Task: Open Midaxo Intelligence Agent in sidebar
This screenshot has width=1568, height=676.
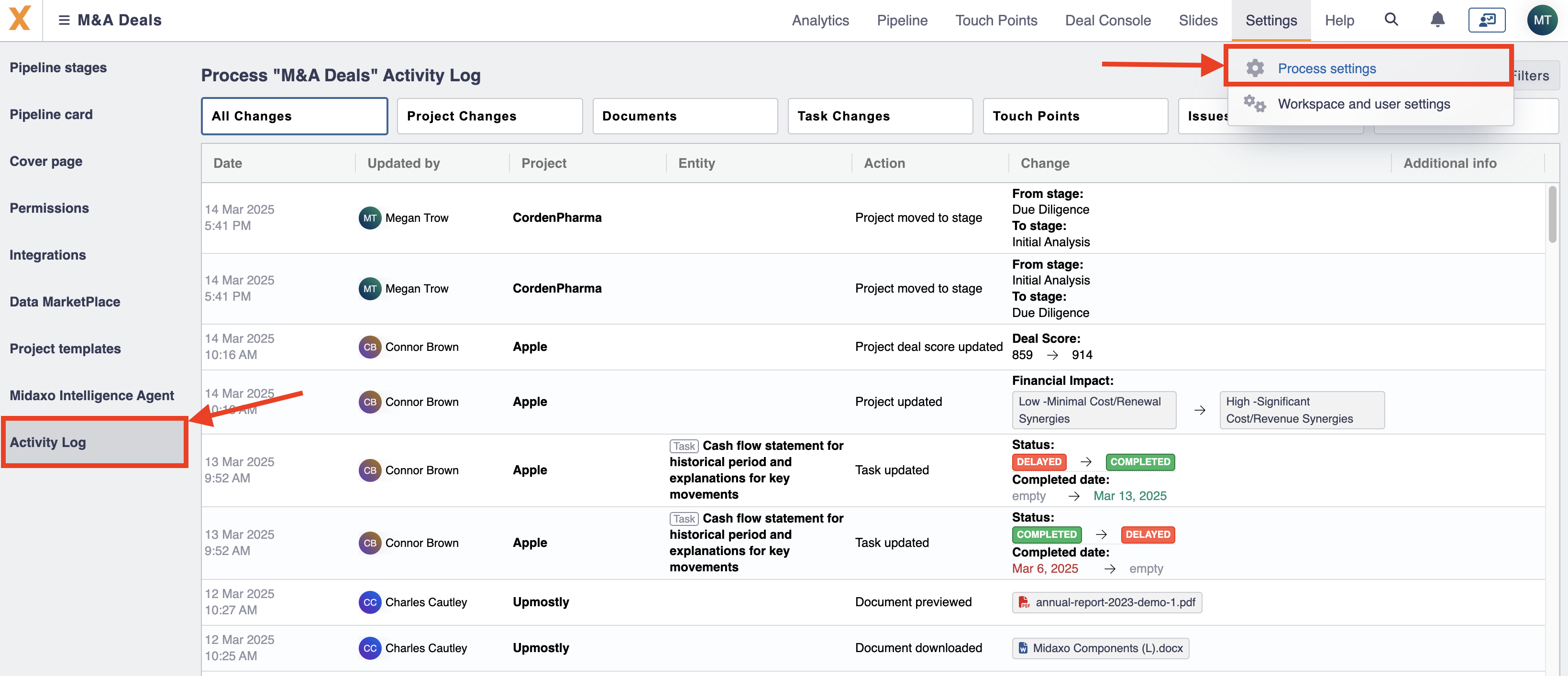Action: tap(91, 395)
